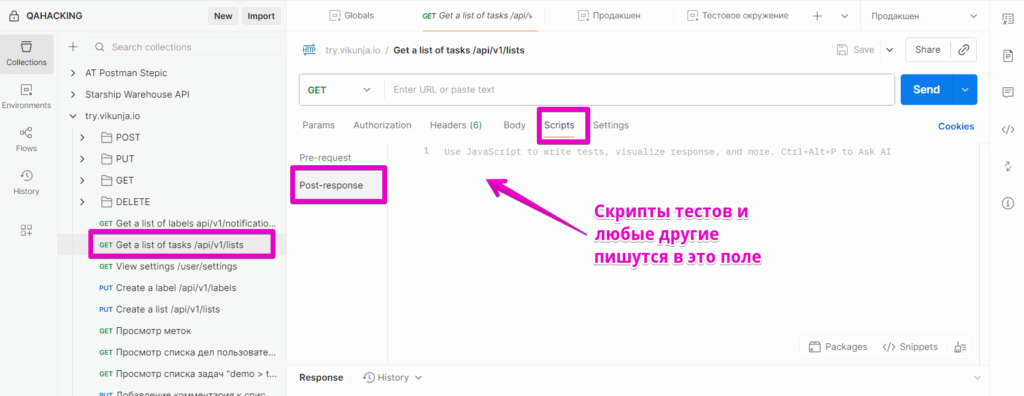Click the Import button
Screen dimensions: 1024x396
[x=261, y=16]
